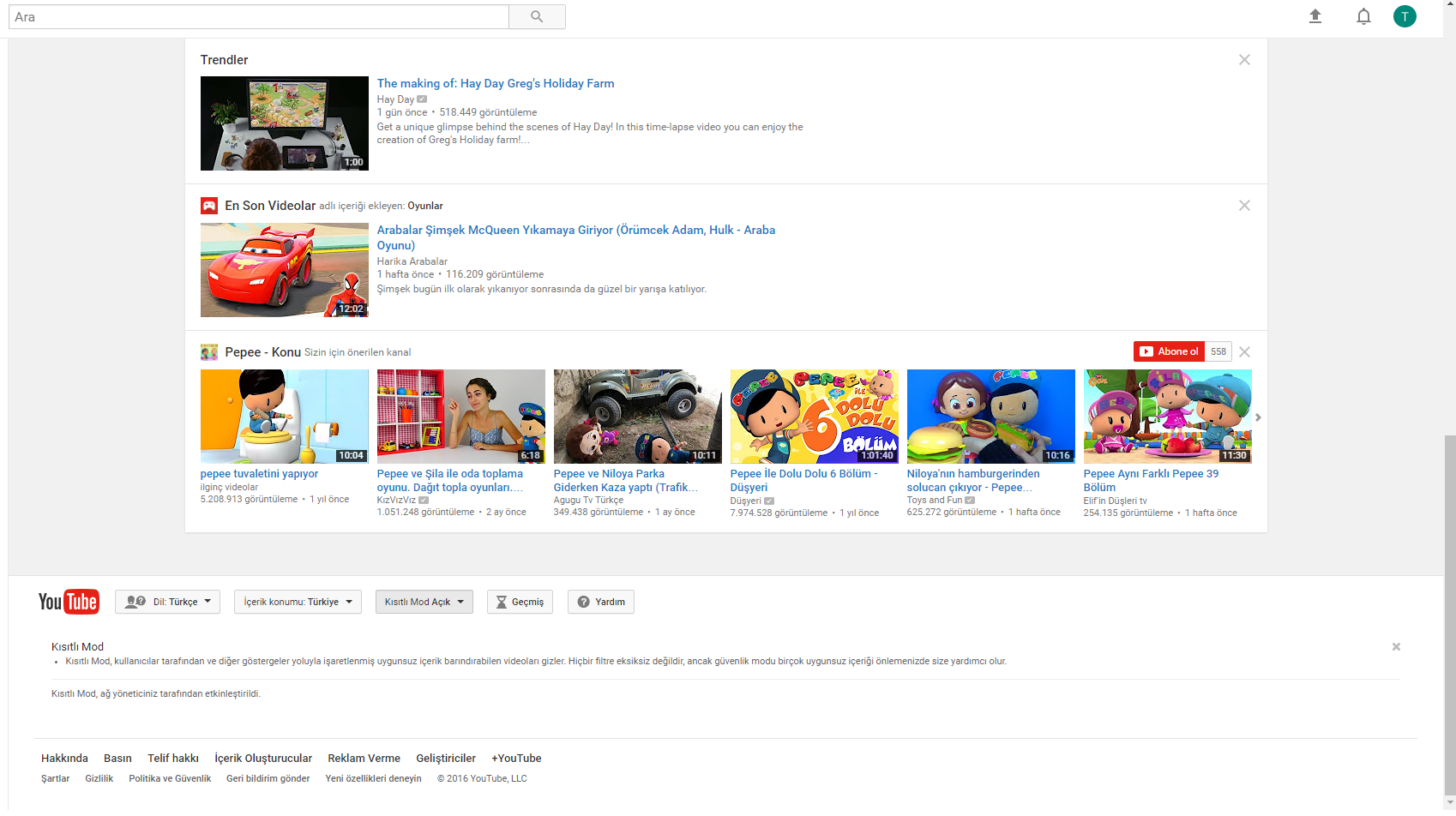Click the YouTube logo in footer
This screenshot has width=1456, height=816.
point(69,602)
